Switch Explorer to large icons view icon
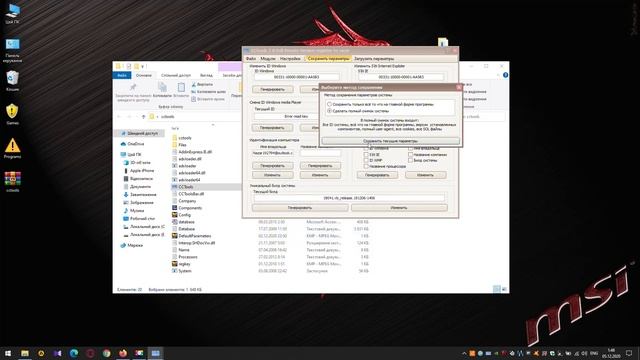The height and width of the screenshot is (360, 640). pyautogui.click(x=504, y=289)
